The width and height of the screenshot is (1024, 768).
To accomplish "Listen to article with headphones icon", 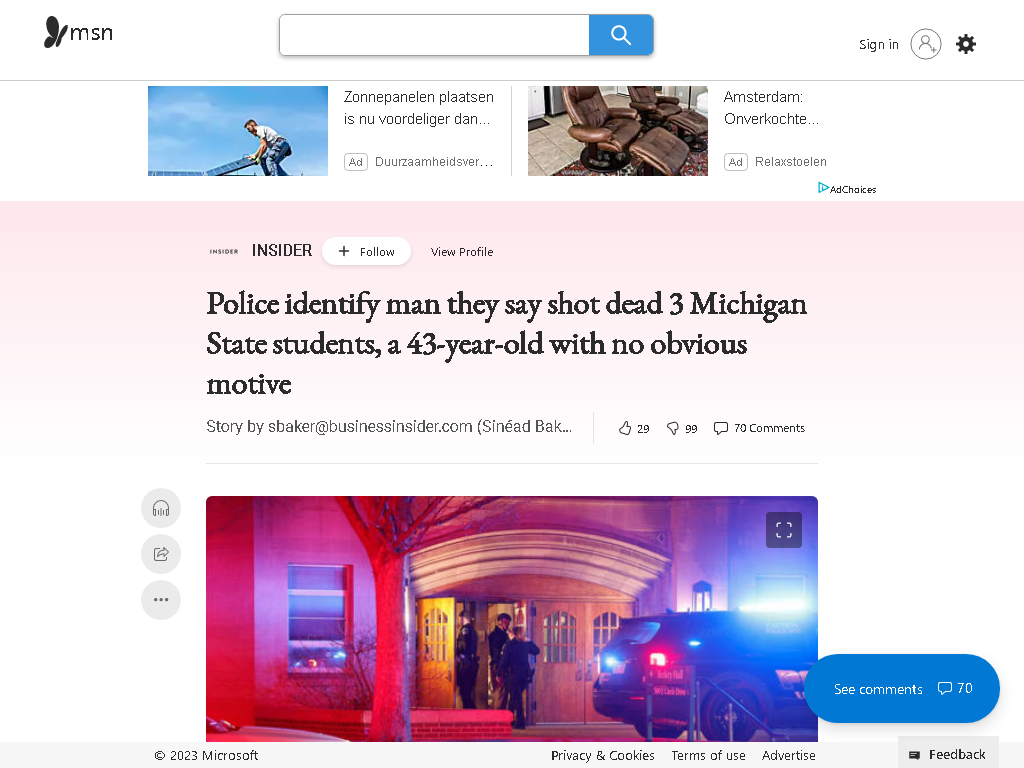I will (x=161, y=508).
